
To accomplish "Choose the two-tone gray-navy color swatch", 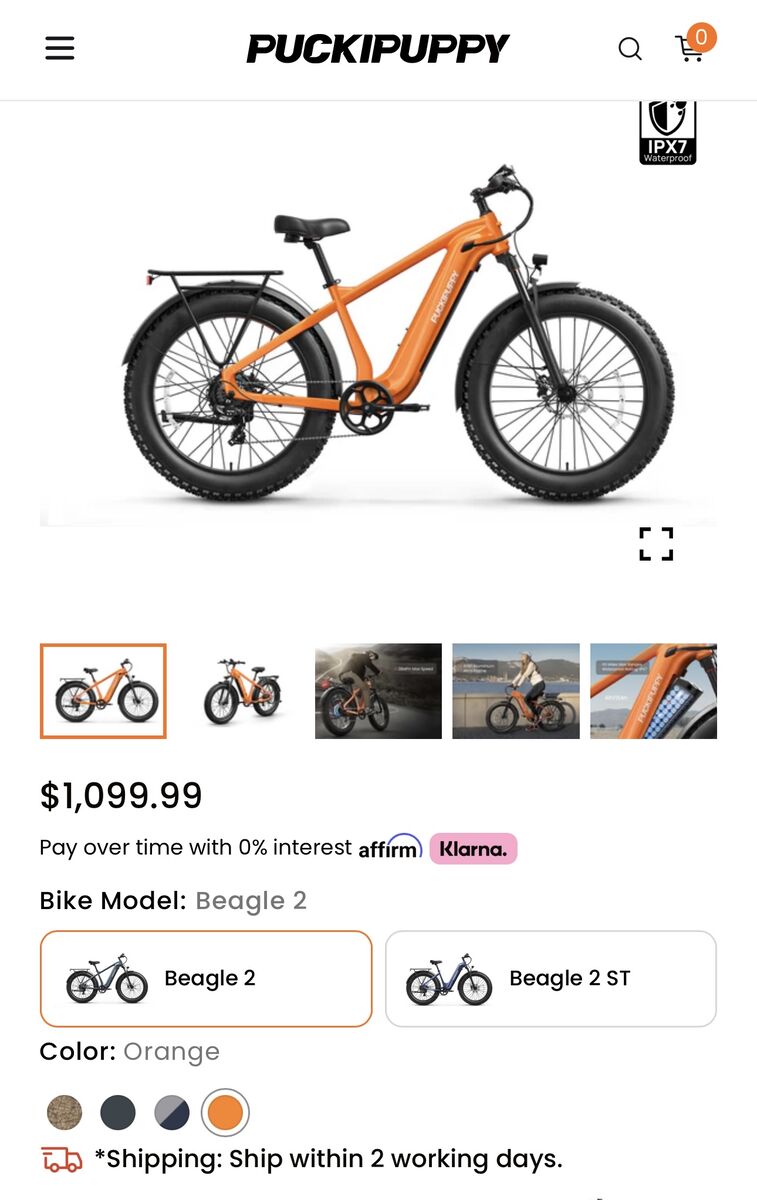I will (x=172, y=1112).
